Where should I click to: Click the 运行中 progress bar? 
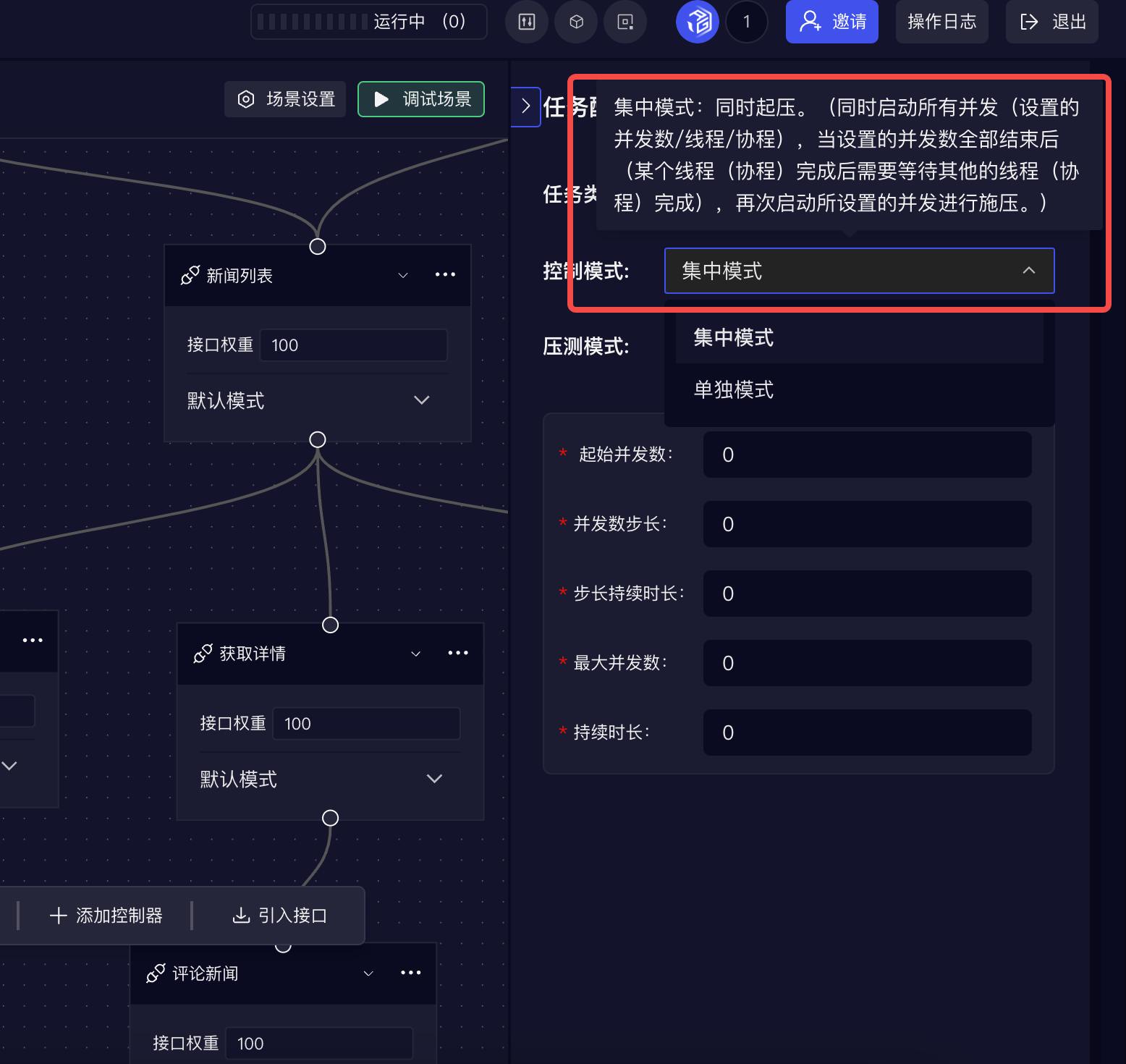[x=369, y=22]
